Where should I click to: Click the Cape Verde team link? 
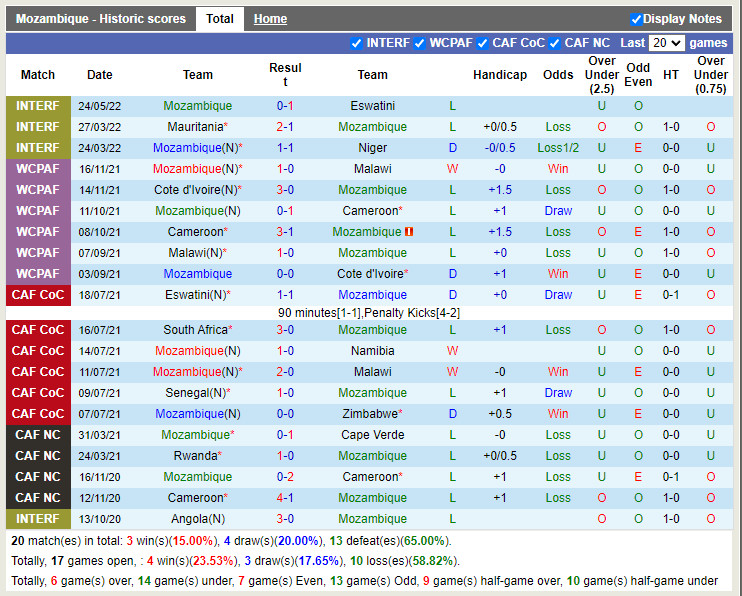tap(372, 435)
